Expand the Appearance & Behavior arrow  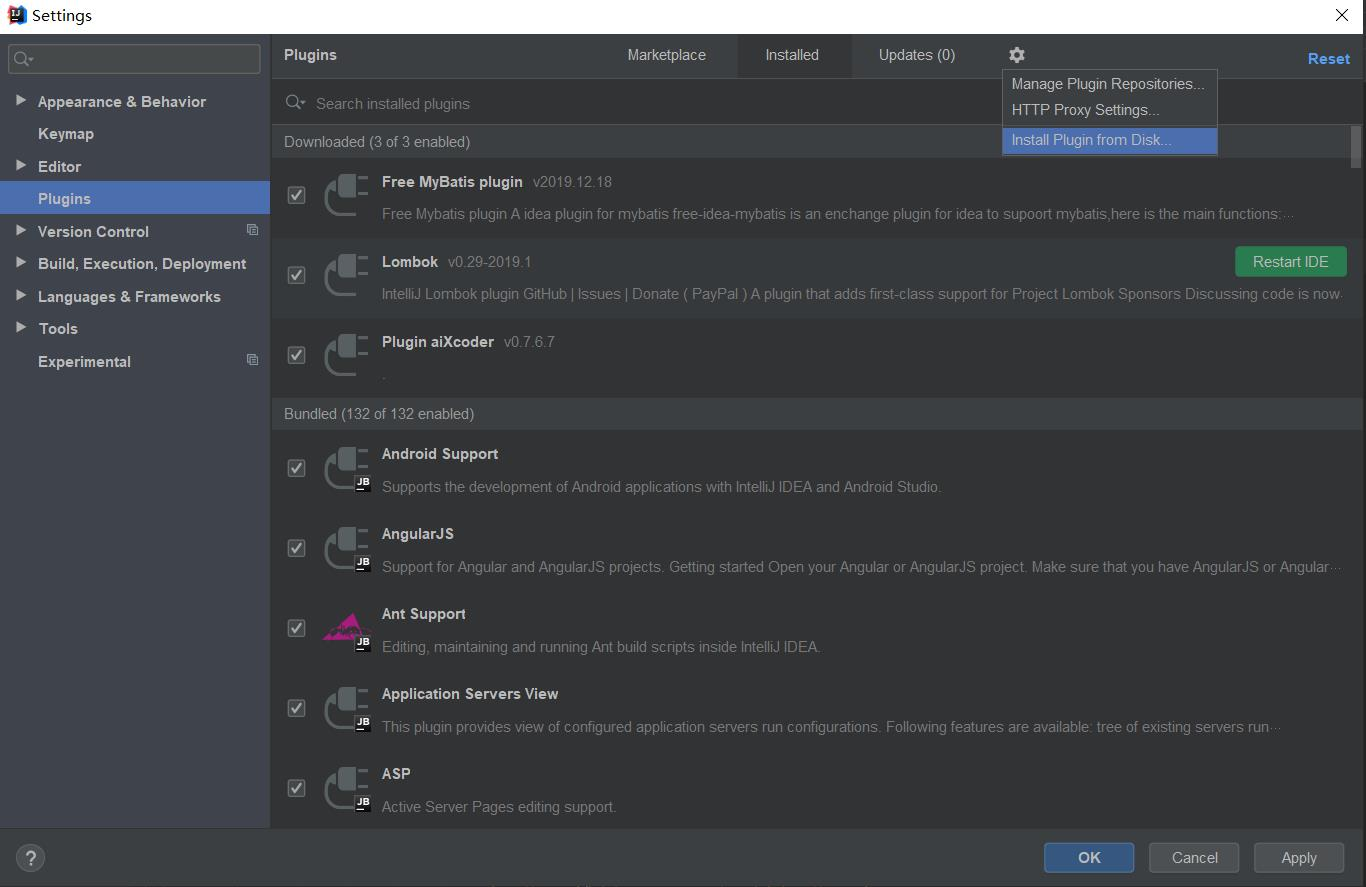click(21, 100)
